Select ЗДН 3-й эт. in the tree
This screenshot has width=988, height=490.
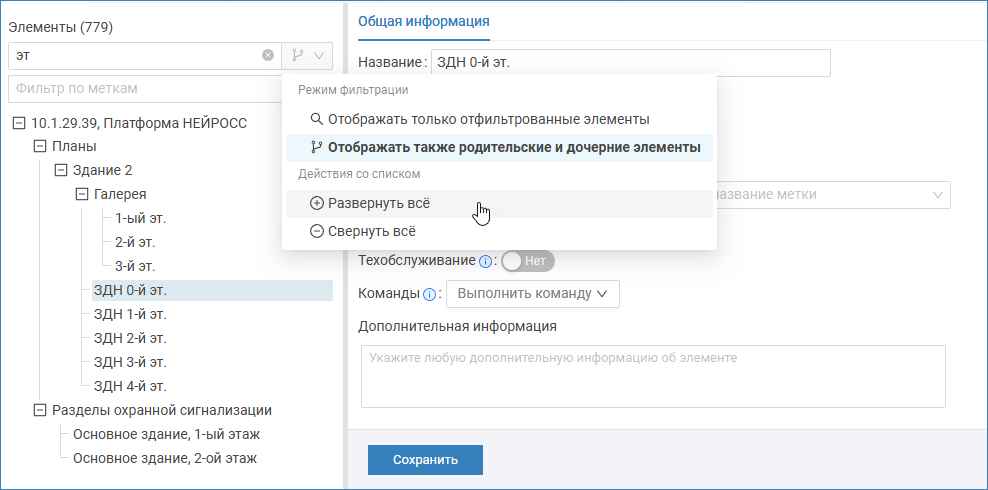[x=130, y=362]
